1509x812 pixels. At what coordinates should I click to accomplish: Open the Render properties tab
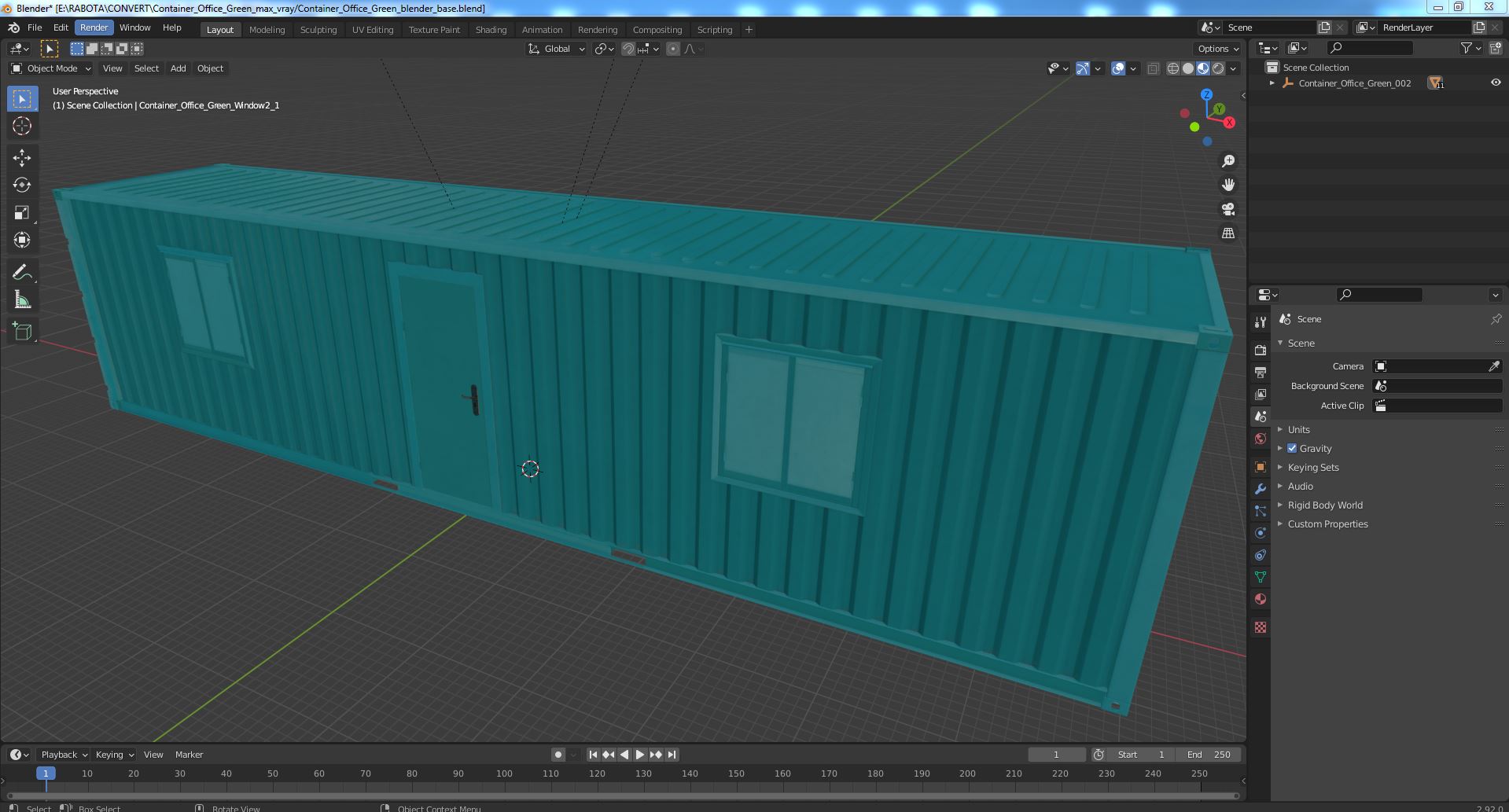[x=1261, y=350]
